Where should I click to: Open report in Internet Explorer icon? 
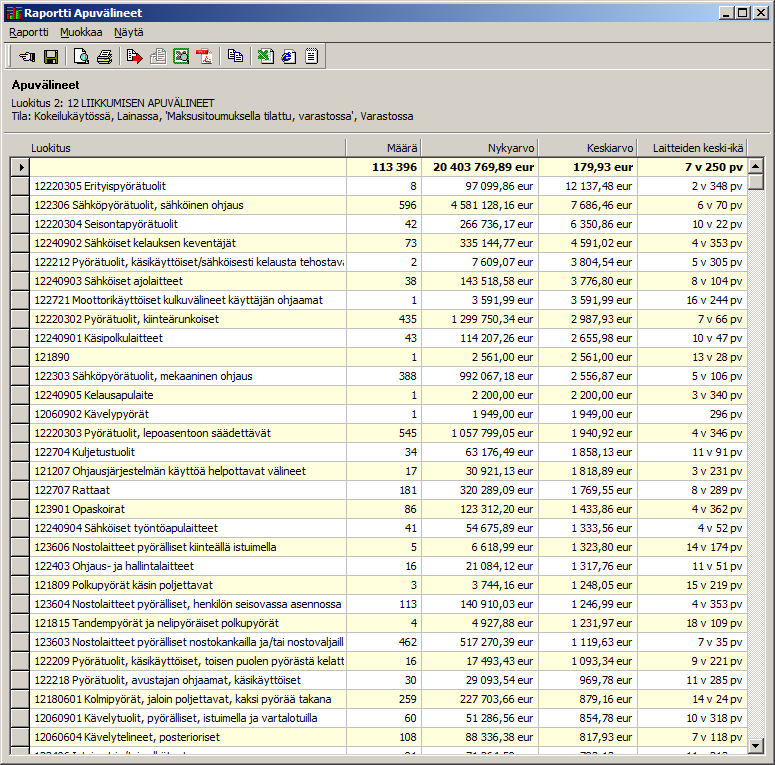tap(289, 57)
